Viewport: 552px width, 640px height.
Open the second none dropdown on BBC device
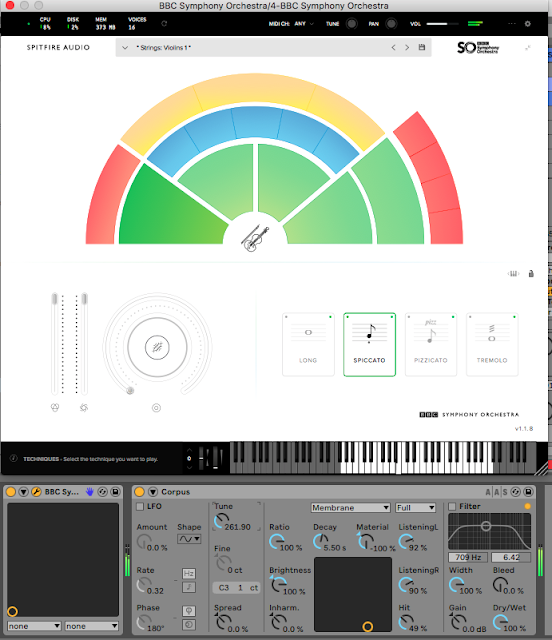point(91,626)
